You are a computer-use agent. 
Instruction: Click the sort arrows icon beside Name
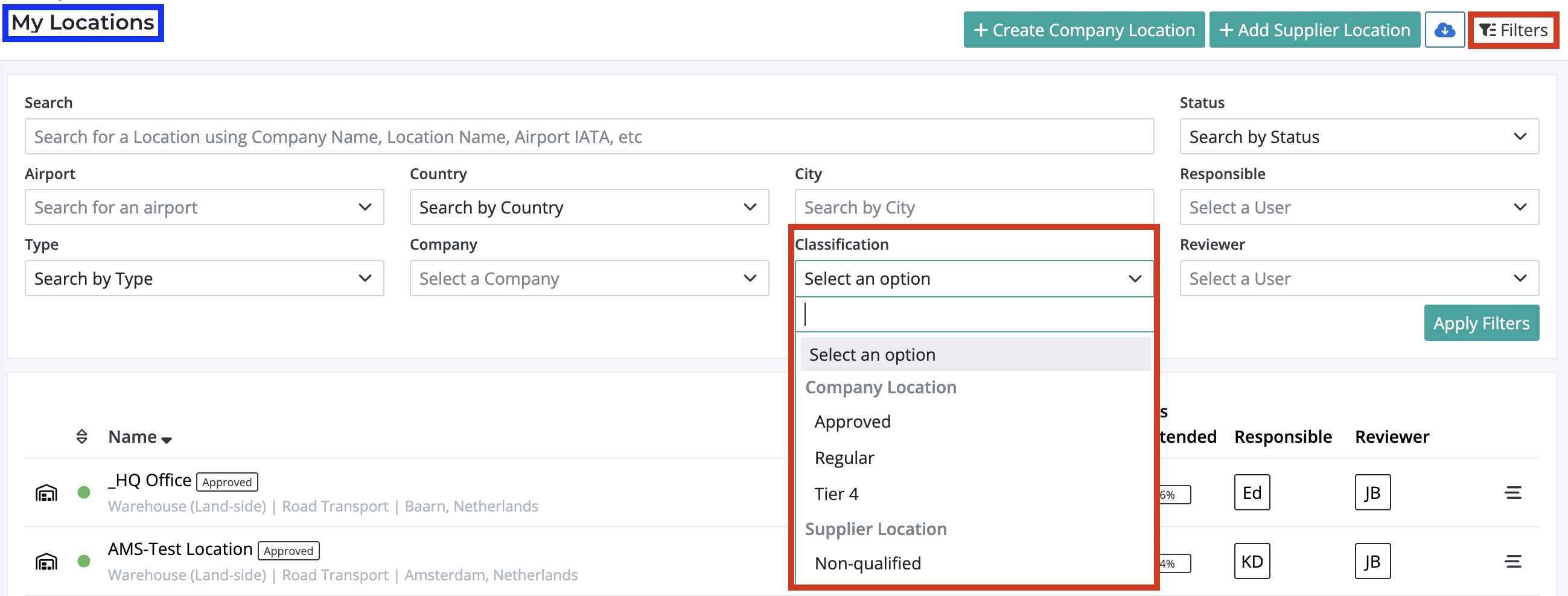click(x=81, y=437)
